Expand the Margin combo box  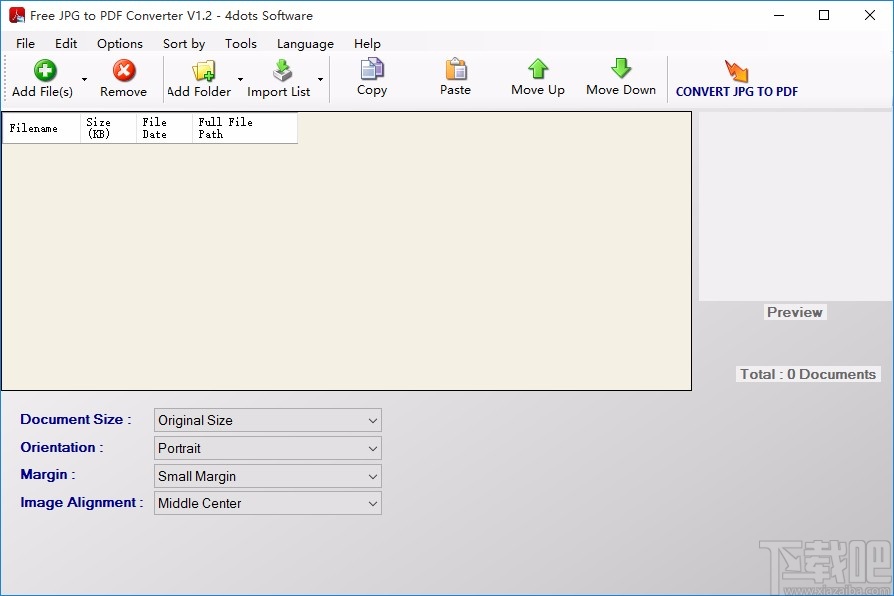(372, 476)
